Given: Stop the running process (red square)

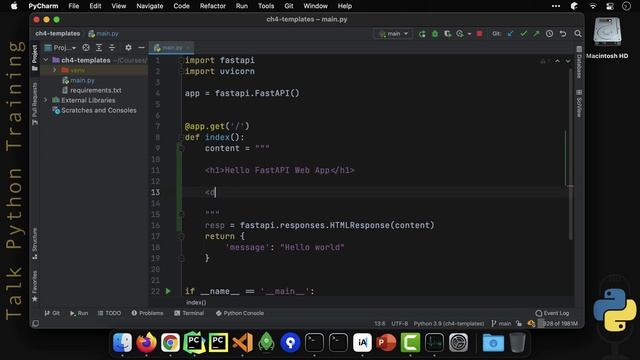Looking at the screenshot, I should 480,33.
